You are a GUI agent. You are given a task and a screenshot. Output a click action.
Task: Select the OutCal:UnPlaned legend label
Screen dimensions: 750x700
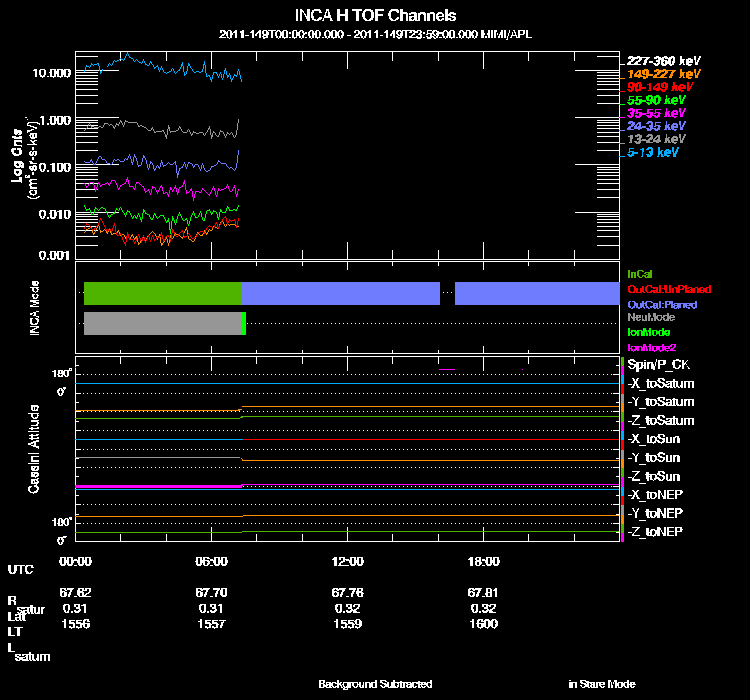point(669,289)
